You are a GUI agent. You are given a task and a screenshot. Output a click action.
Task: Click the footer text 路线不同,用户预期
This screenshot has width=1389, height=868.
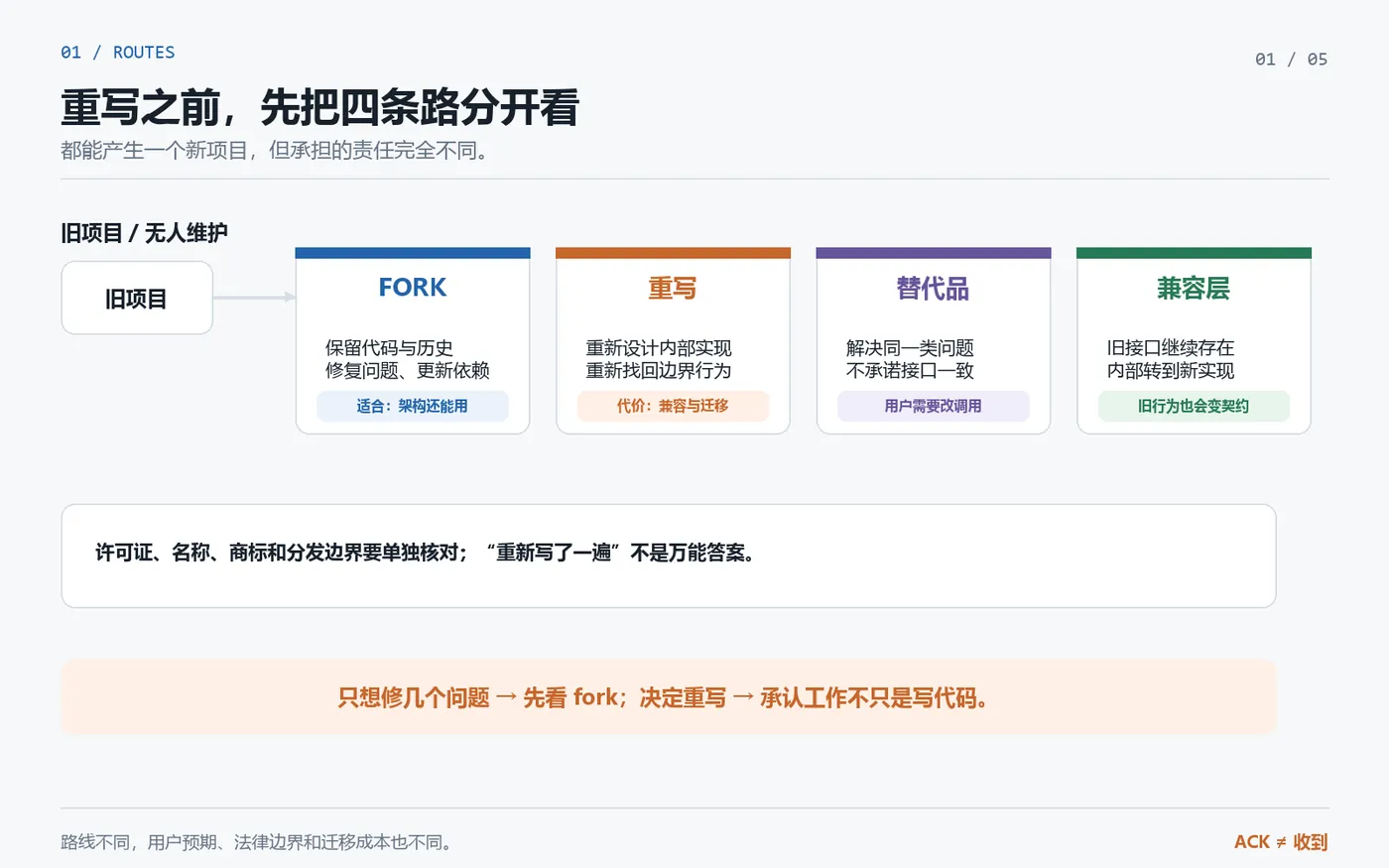(x=258, y=842)
